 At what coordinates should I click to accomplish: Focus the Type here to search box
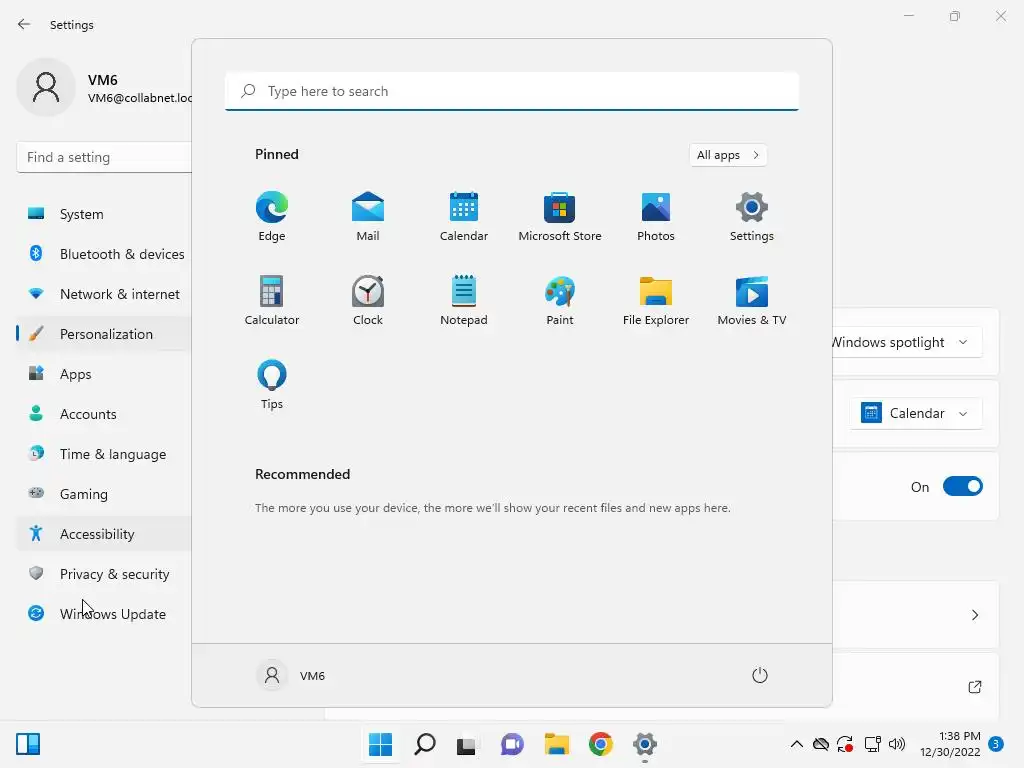pyautogui.click(x=512, y=91)
